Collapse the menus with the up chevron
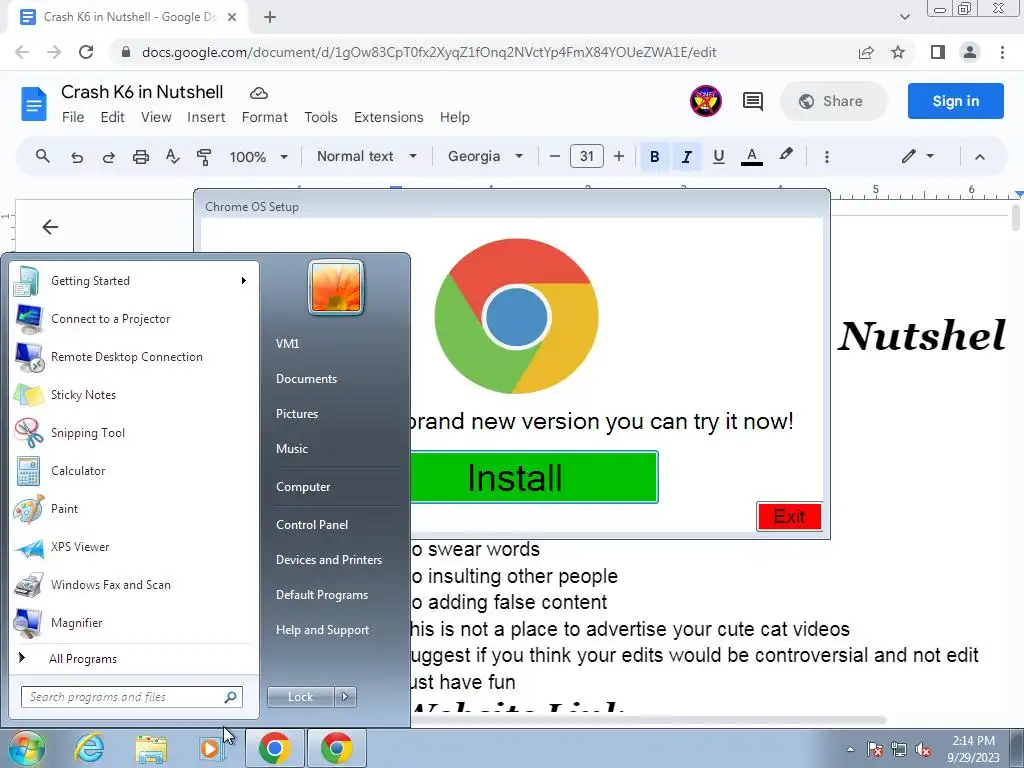Screen dimensions: 1024x768 [980, 157]
